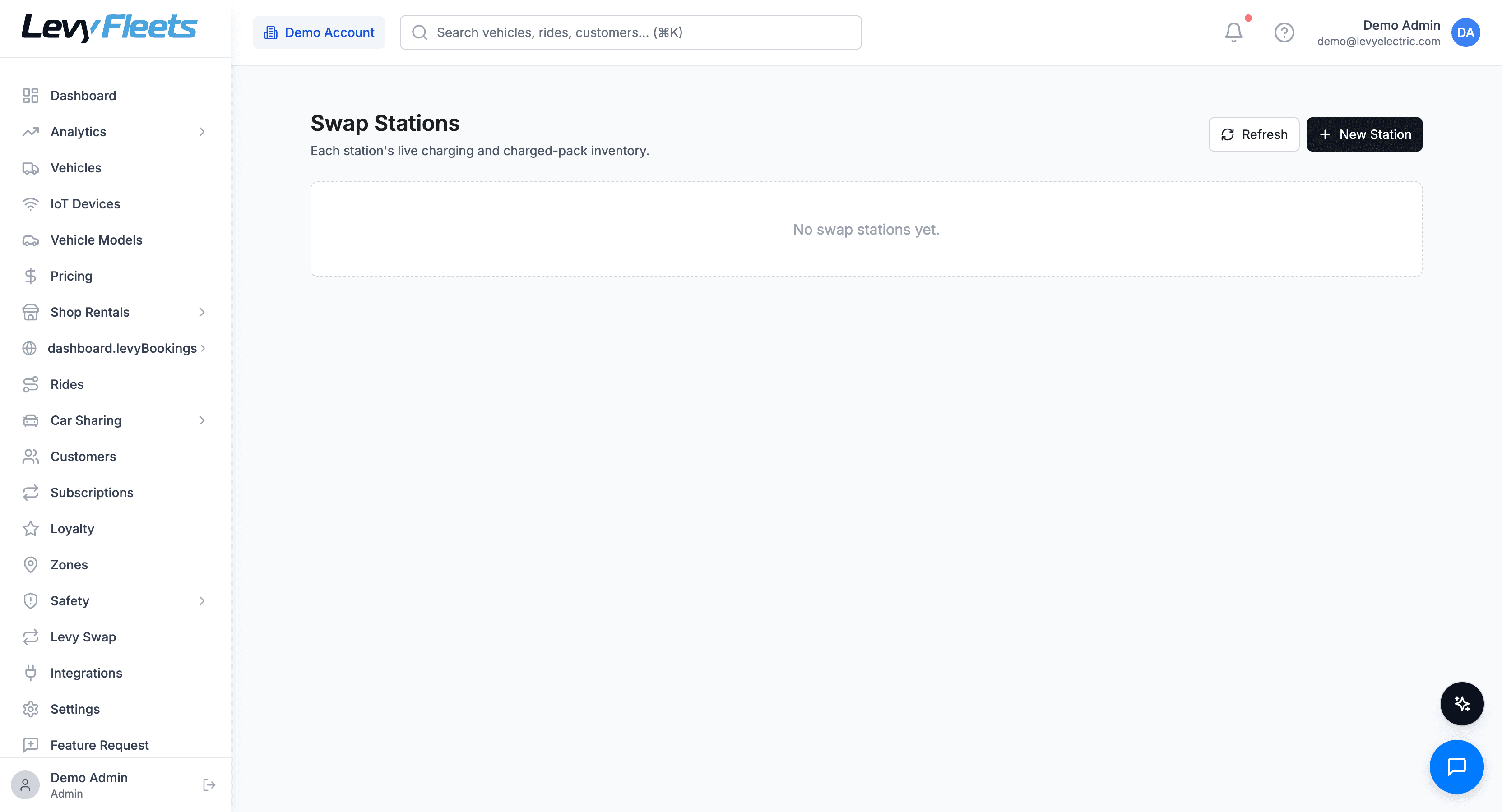Image resolution: width=1502 pixels, height=812 pixels.
Task: Open the Demo Account switcher
Action: (319, 32)
